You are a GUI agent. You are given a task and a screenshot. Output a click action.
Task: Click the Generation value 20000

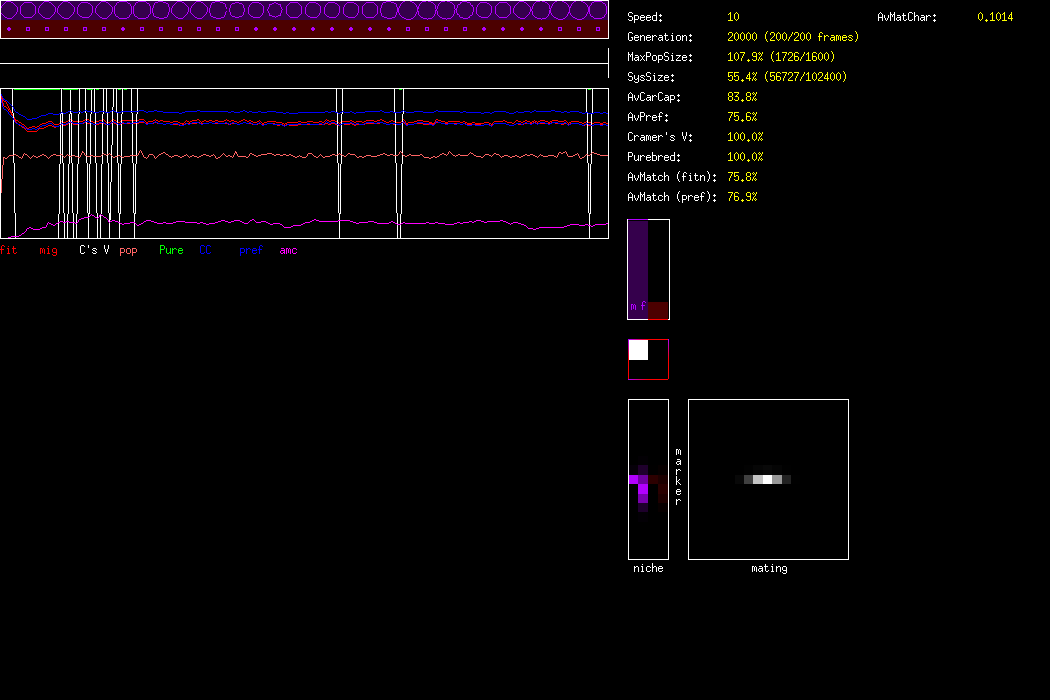(746, 37)
